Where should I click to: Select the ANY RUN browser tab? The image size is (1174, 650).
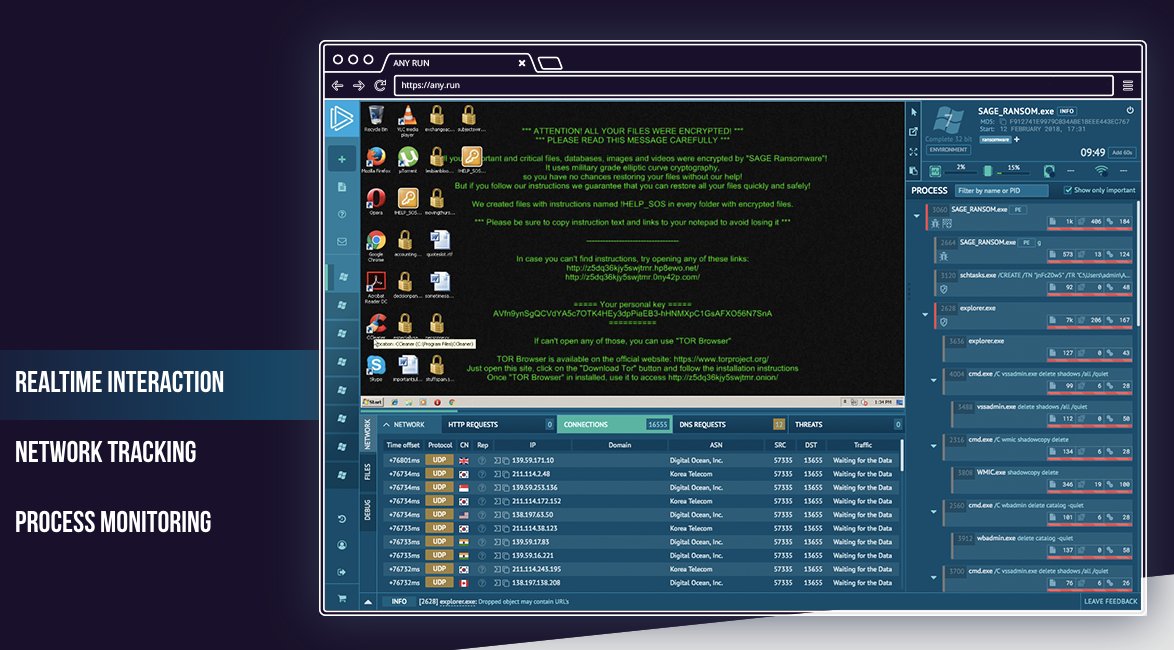pyautogui.click(x=458, y=63)
